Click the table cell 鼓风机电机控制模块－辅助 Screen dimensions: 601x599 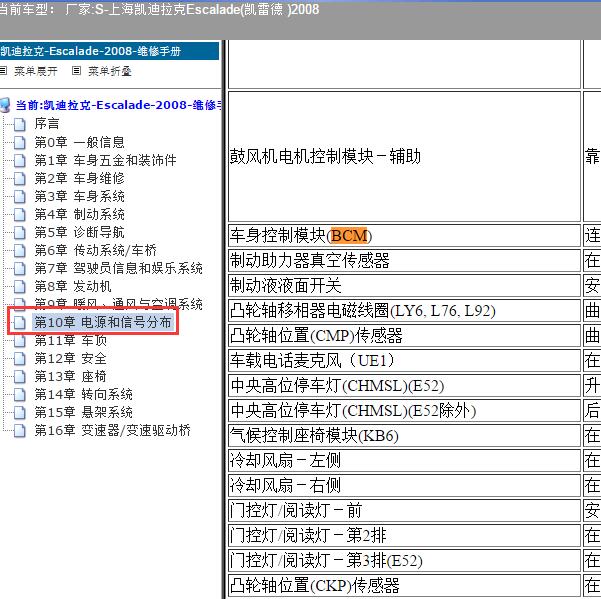pos(404,156)
